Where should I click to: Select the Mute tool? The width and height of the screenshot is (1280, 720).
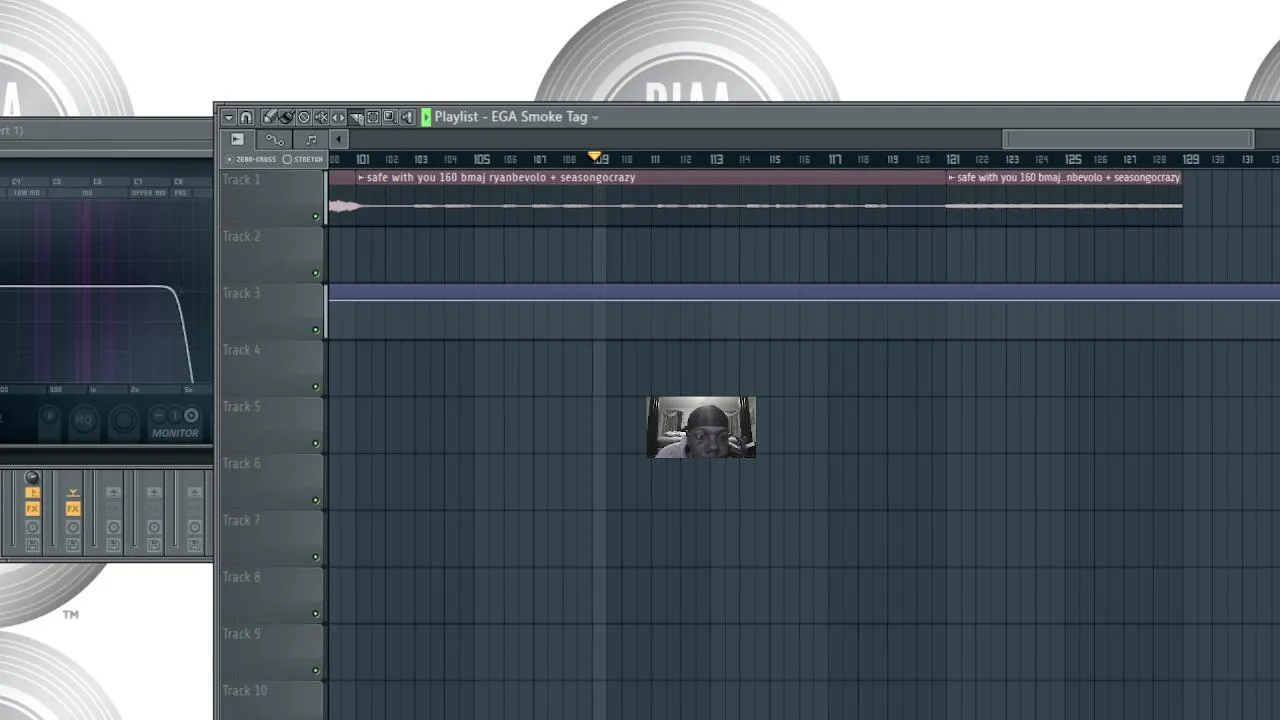[321, 117]
